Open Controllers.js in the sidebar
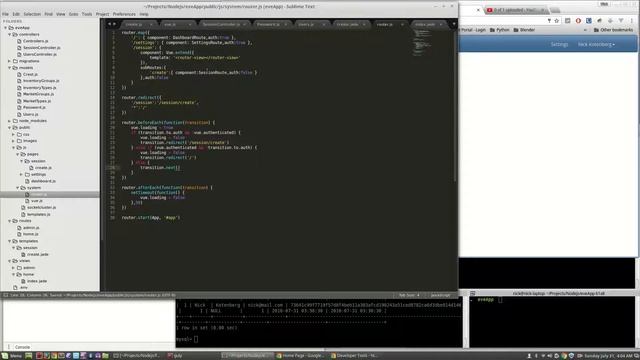 coord(36,41)
